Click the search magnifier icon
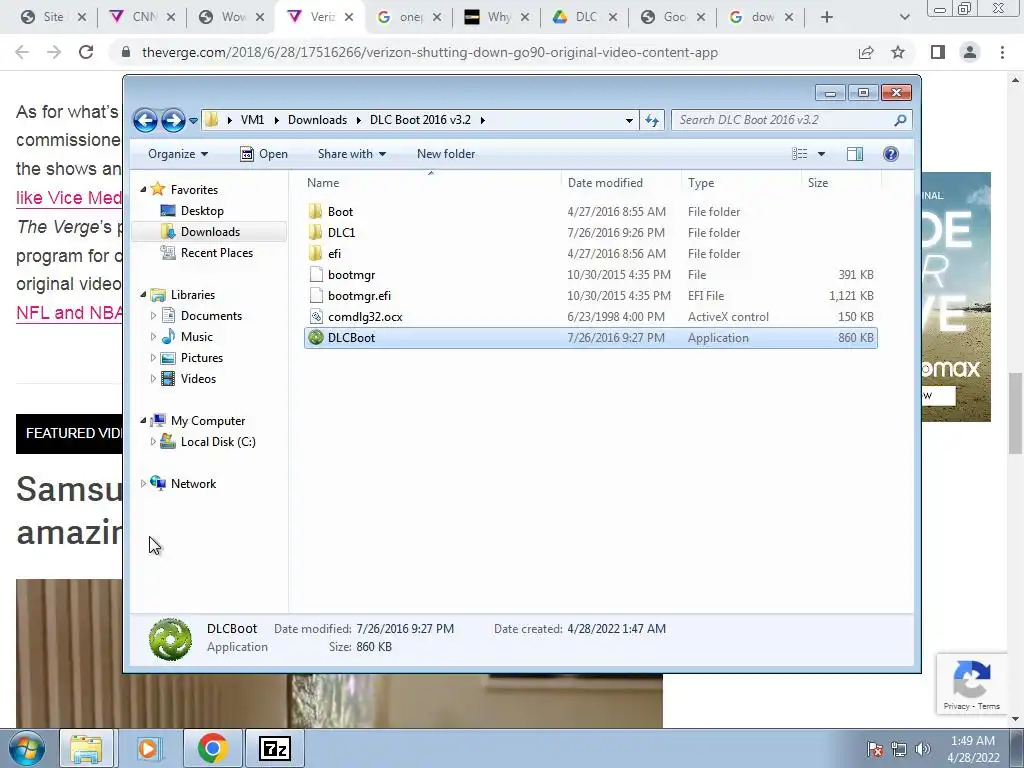This screenshot has width=1024, height=768. tap(901, 120)
